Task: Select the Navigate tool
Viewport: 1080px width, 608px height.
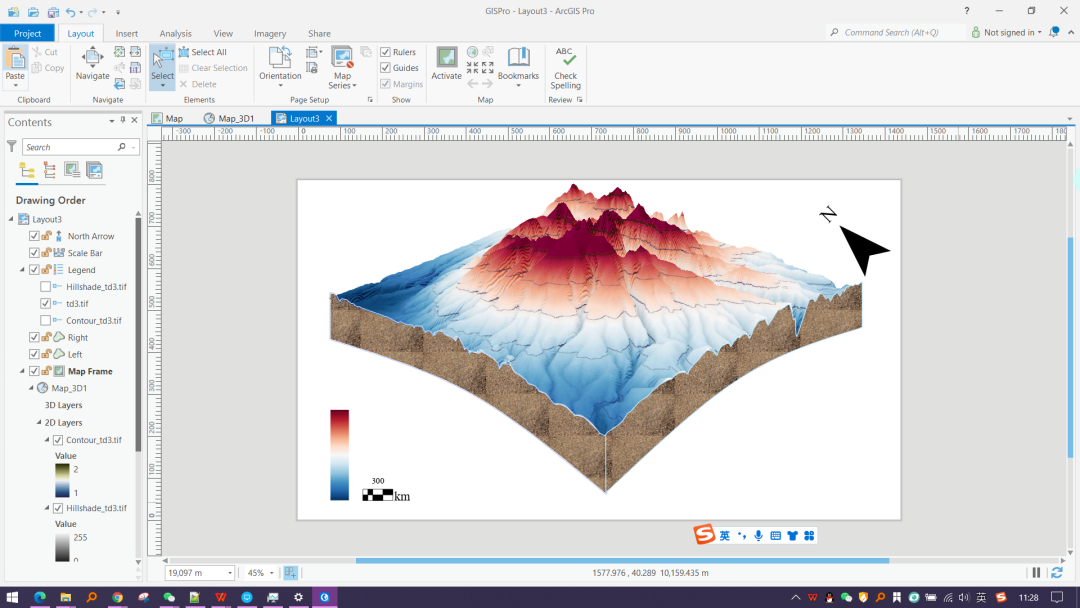Action: pos(92,64)
